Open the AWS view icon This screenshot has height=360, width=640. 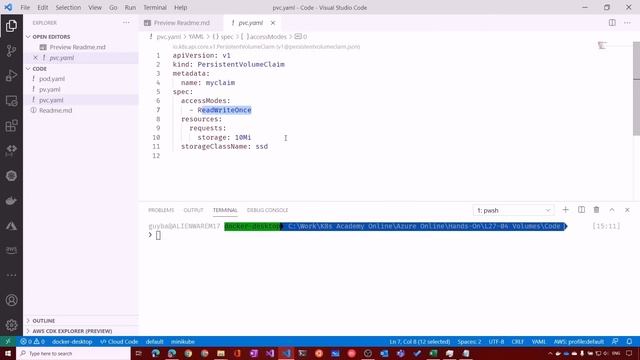tap(11, 250)
